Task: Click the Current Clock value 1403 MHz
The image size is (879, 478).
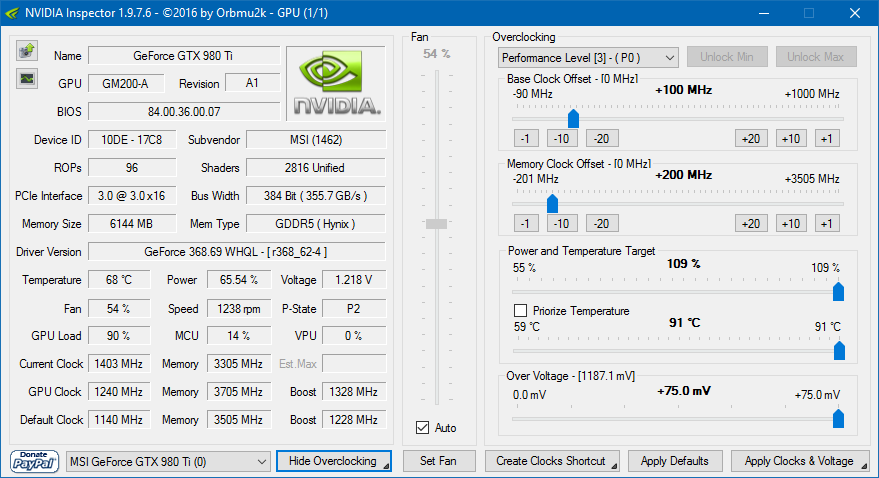Action: click(119, 364)
